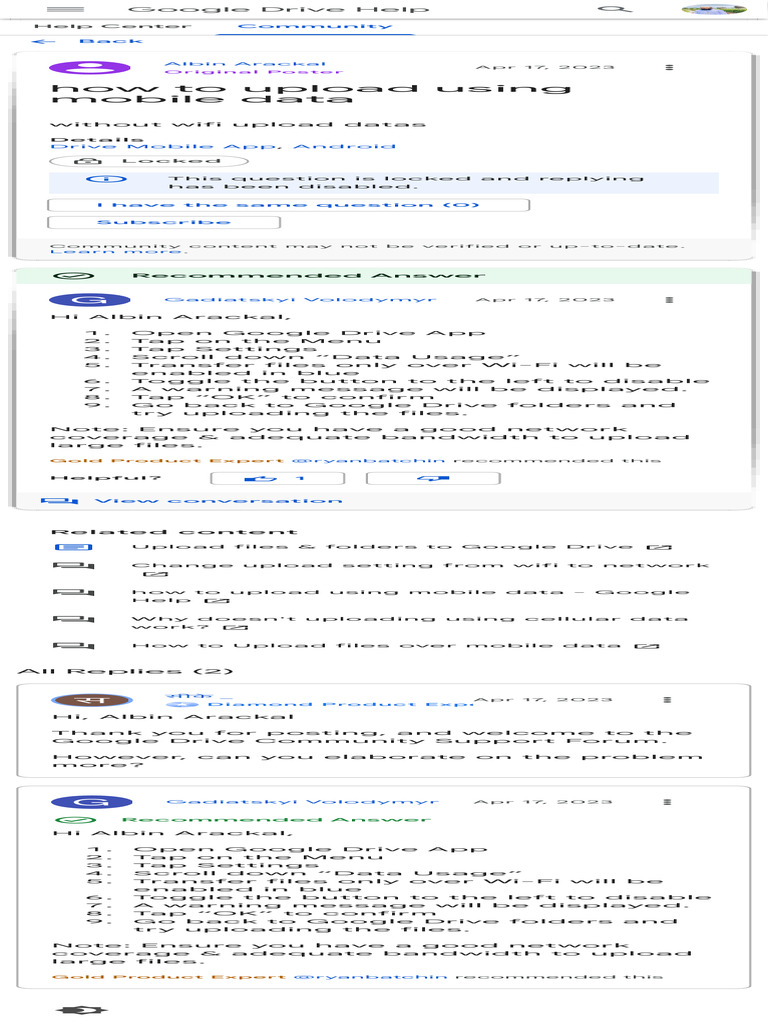Click the gear icon at page bottom
The image size is (768, 1024).
click(x=81, y=1010)
